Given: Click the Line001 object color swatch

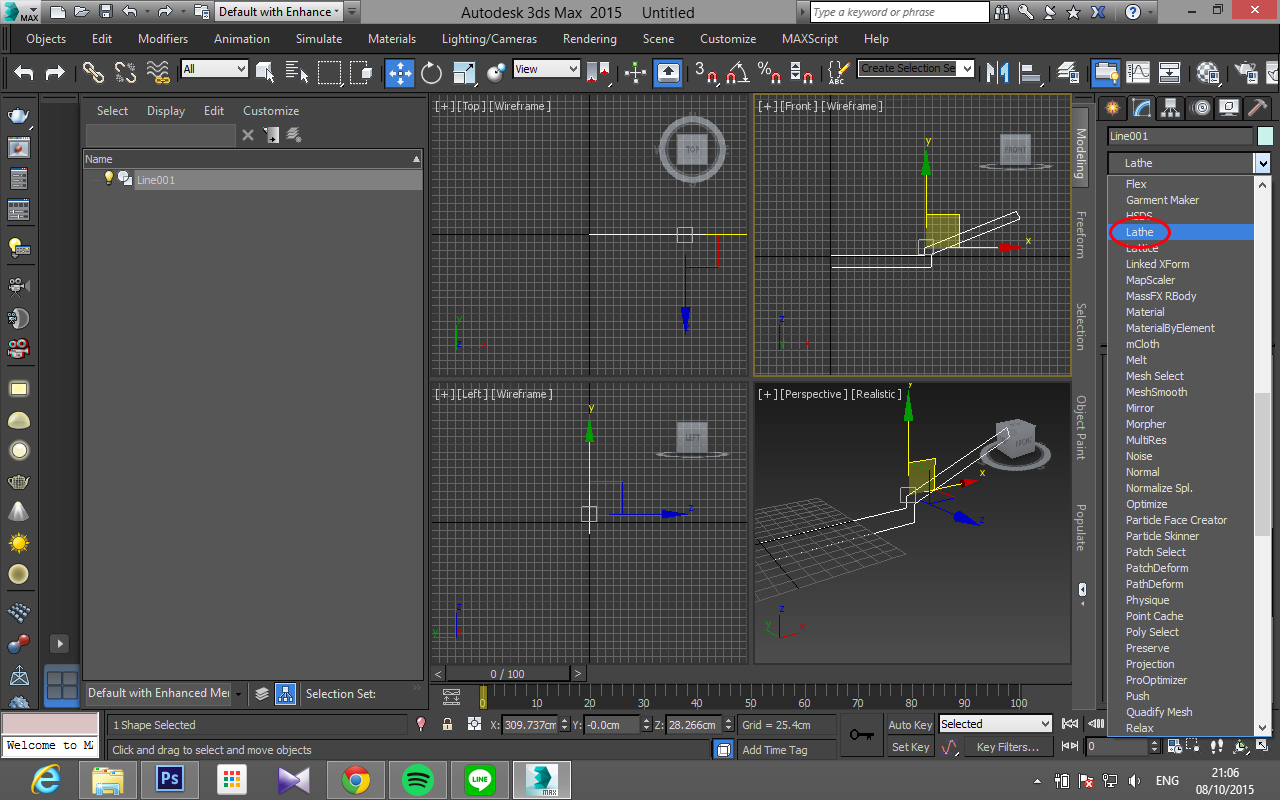Looking at the screenshot, I should coord(1265,137).
